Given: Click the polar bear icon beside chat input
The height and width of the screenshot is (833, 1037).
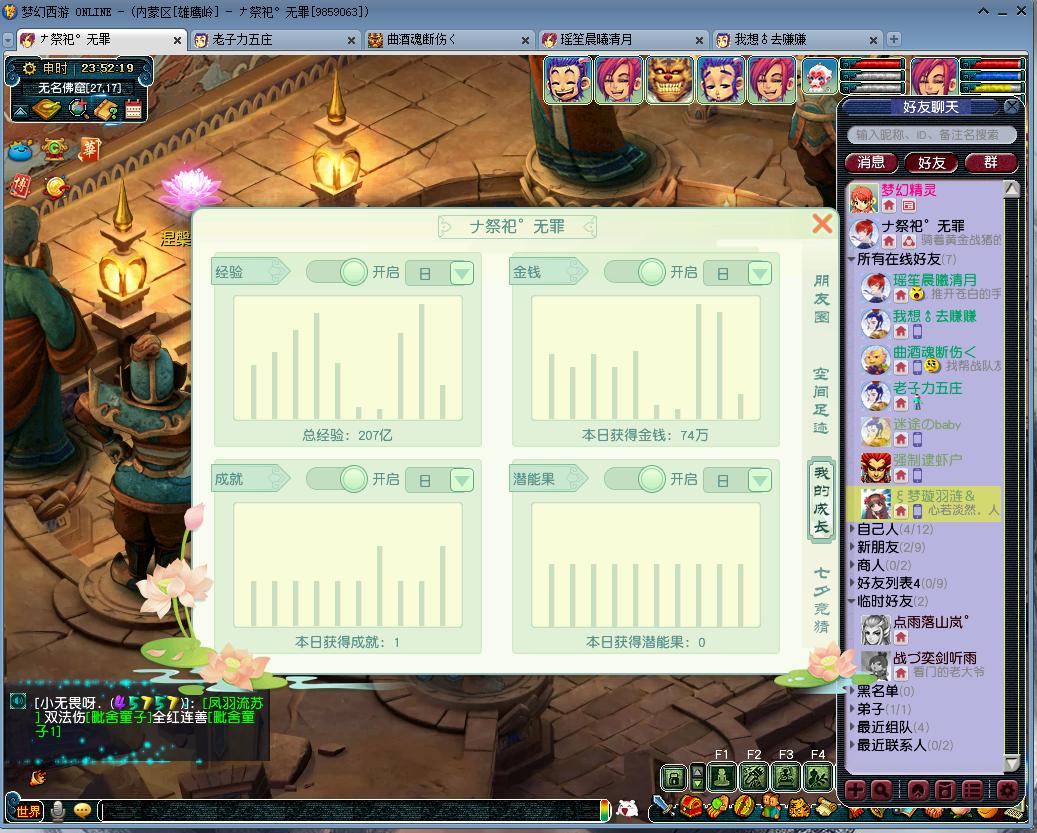Looking at the screenshot, I should pos(628,808).
